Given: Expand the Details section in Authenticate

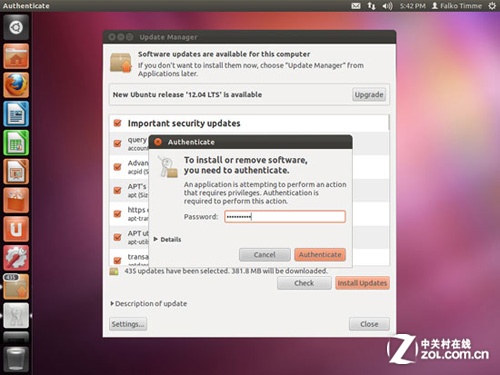Looking at the screenshot, I should point(167,239).
